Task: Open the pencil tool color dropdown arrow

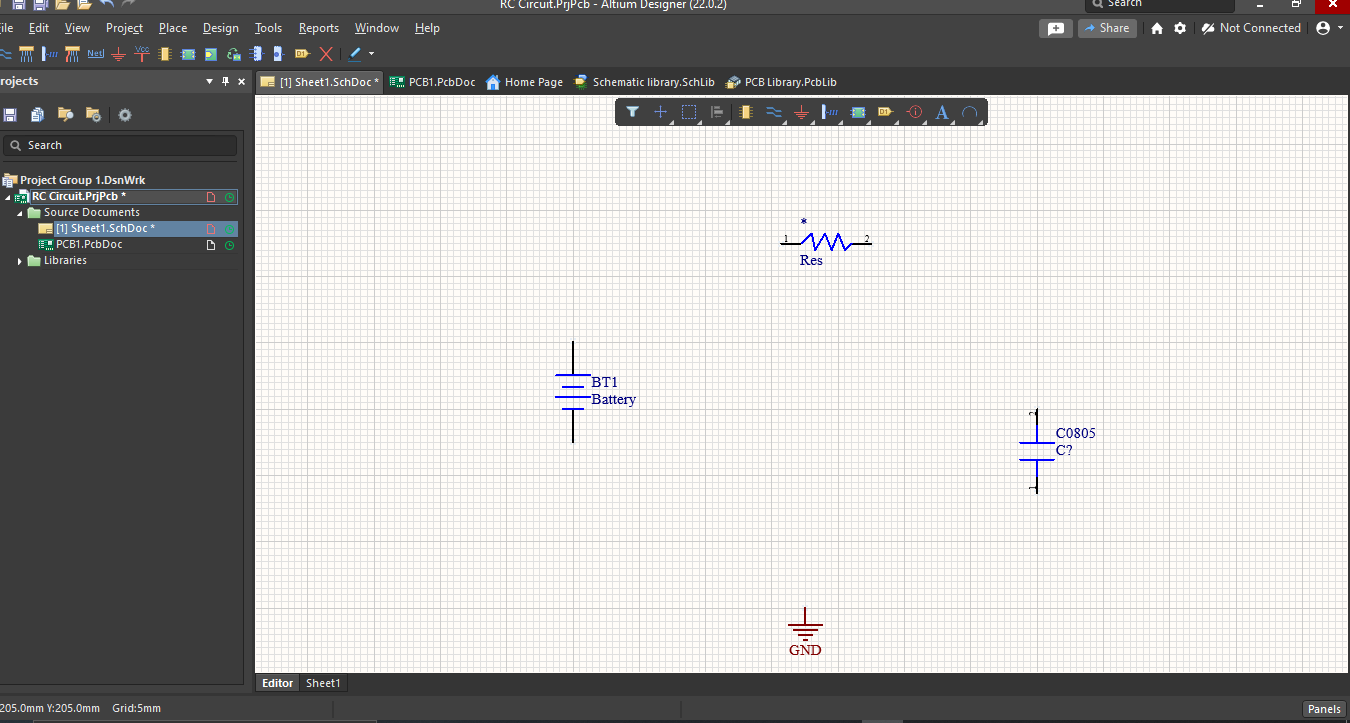Action: [372, 53]
